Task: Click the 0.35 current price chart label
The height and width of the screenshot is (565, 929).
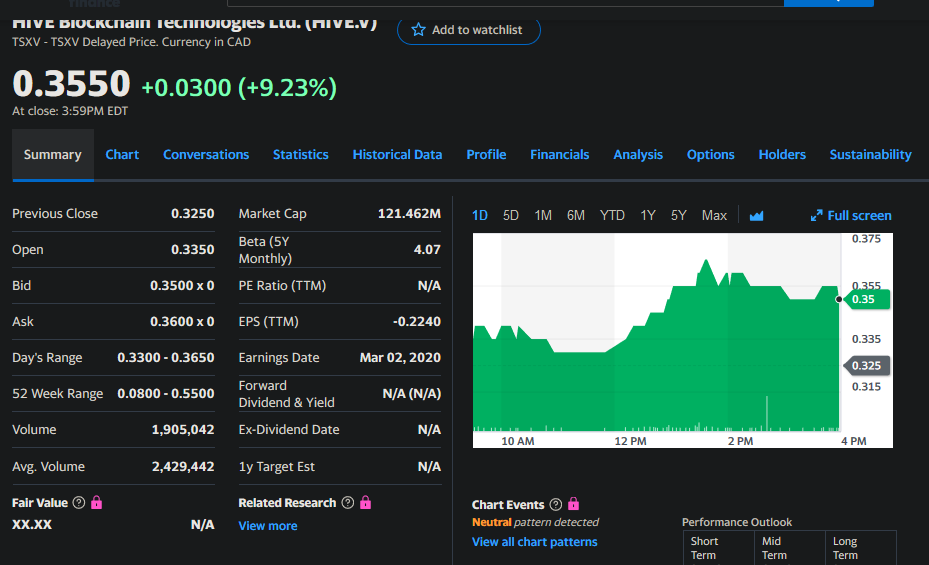Action: tap(864, 299)
